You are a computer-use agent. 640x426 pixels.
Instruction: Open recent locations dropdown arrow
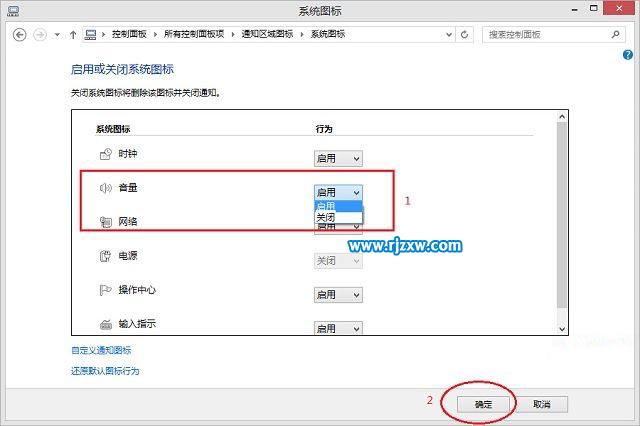(x=57, y=35)
